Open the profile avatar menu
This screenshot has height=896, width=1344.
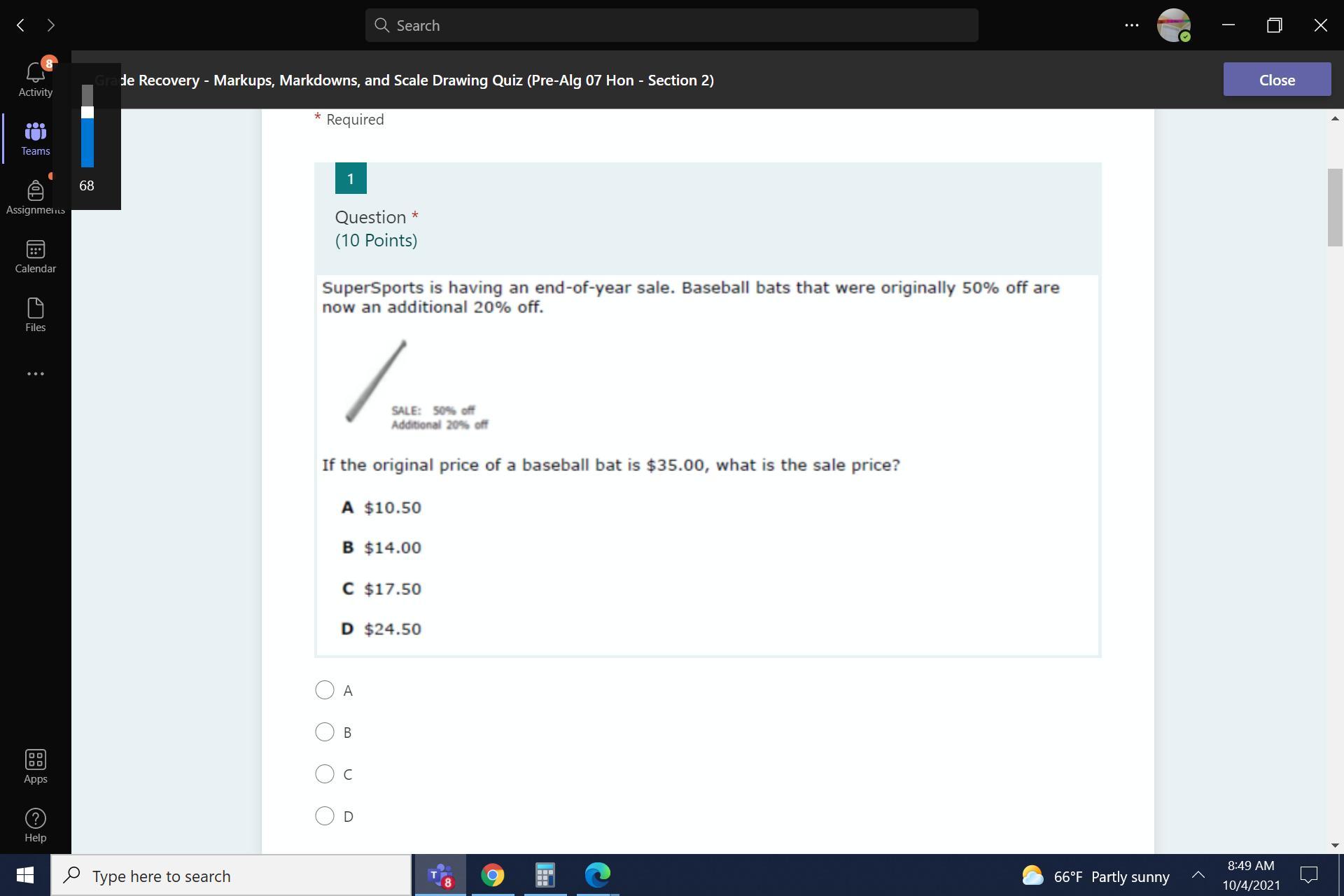point(1174,25)
